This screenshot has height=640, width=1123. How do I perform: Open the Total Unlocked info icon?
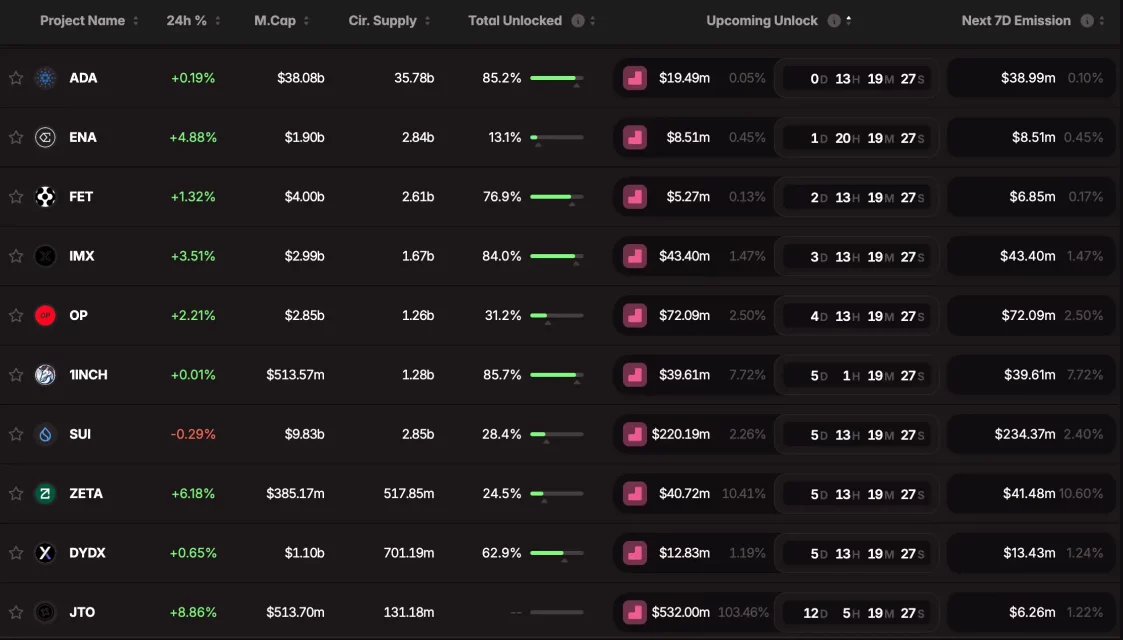[x=578, y=21]
